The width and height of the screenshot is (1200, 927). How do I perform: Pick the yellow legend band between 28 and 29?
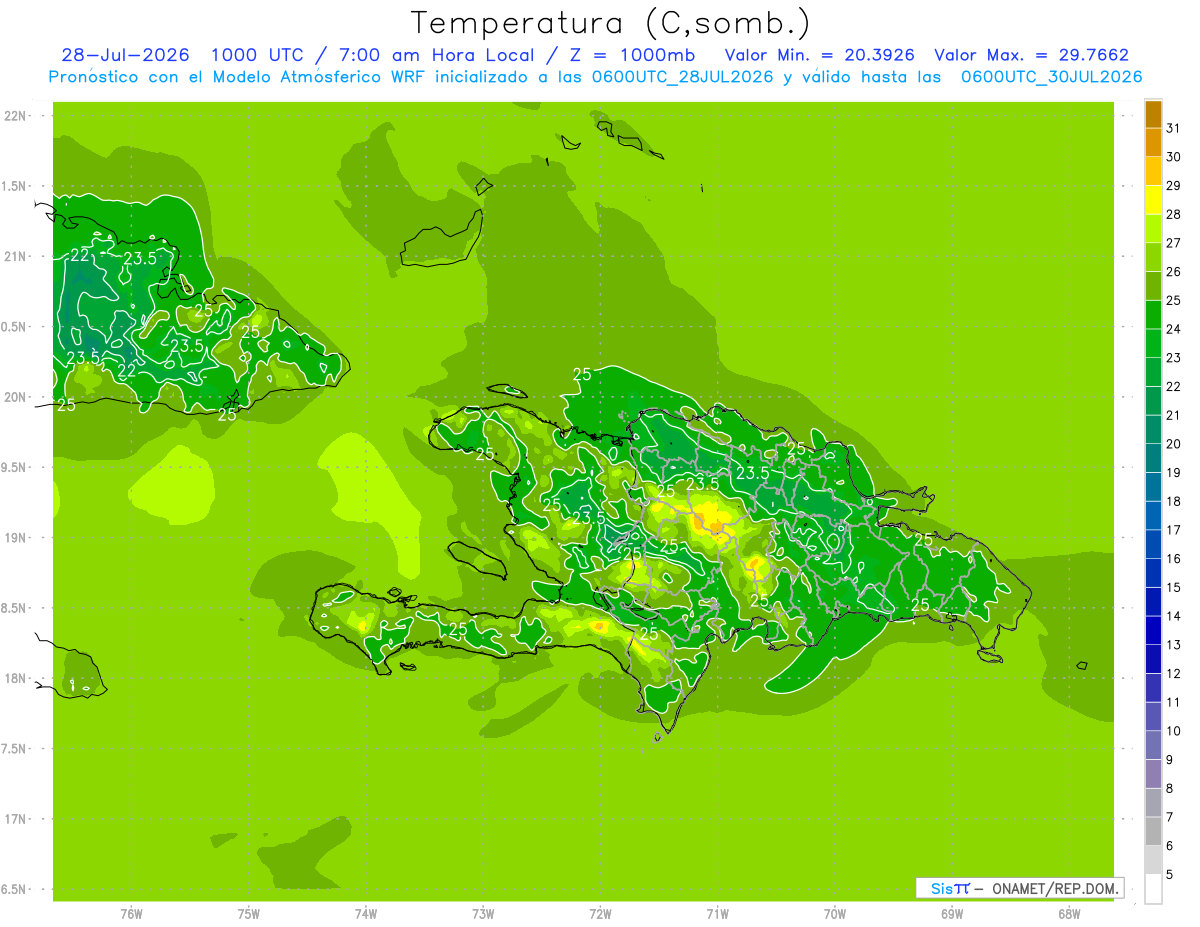1153,200
